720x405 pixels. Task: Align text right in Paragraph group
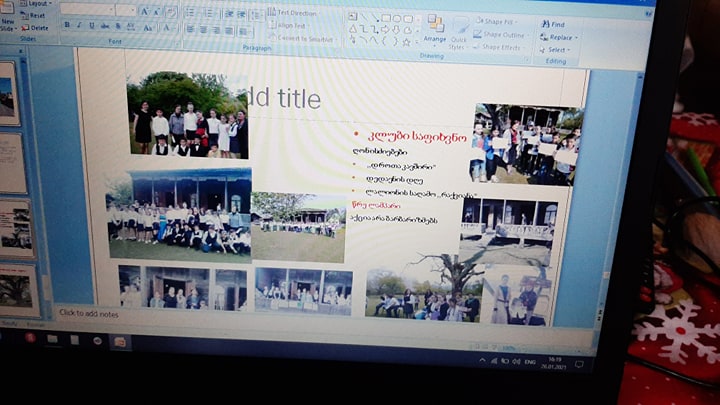[216, 30]
